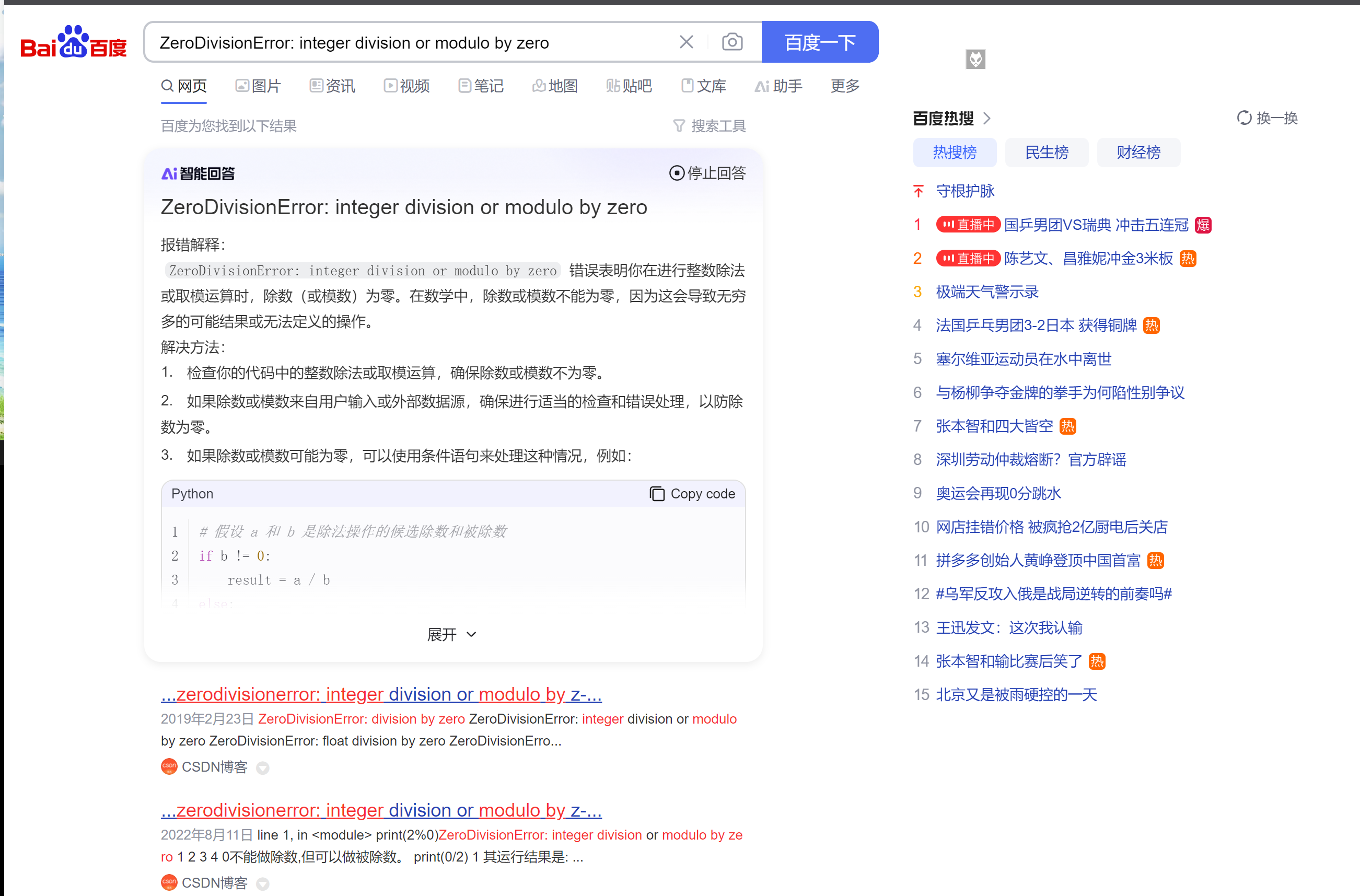This screenshot has width=1360, height=896.
Task: Click 直播中 badge on 国乒男团 item
Action: (968, 225)
